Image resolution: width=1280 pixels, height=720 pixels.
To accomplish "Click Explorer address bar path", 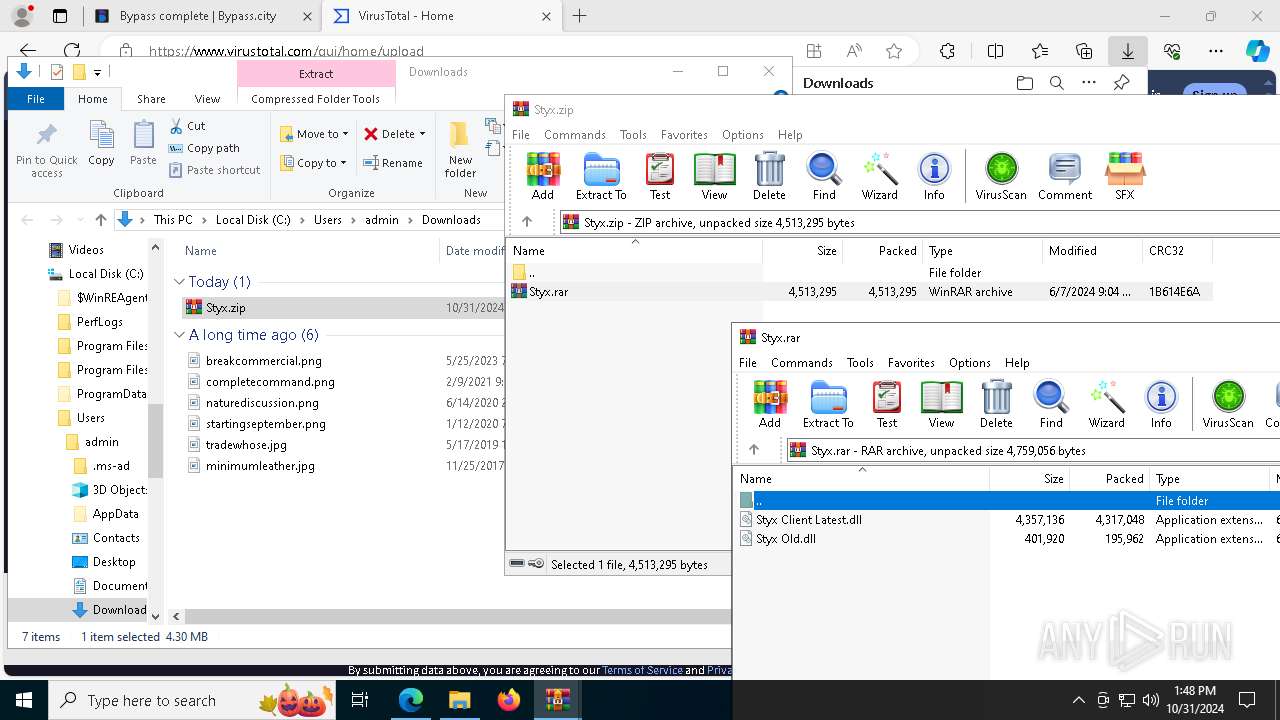I will click(x=316, y=220).
